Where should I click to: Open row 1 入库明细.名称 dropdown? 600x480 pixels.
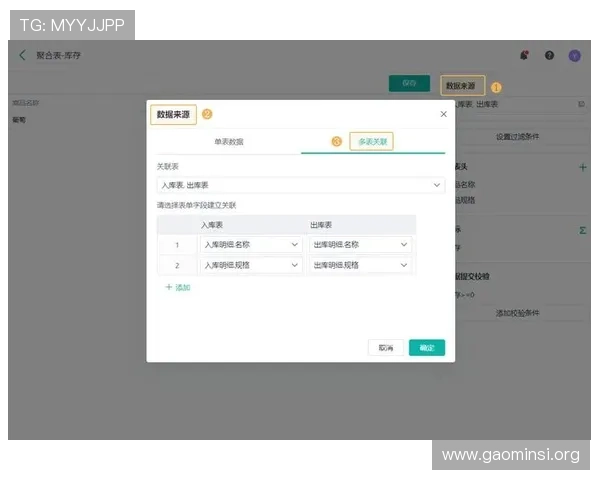click(x=251, y=245)
